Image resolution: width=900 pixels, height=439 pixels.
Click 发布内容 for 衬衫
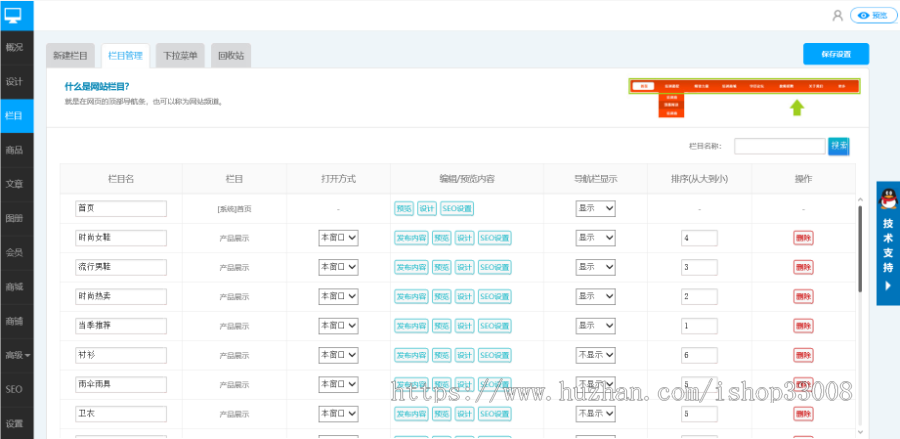tap(411, 355)
